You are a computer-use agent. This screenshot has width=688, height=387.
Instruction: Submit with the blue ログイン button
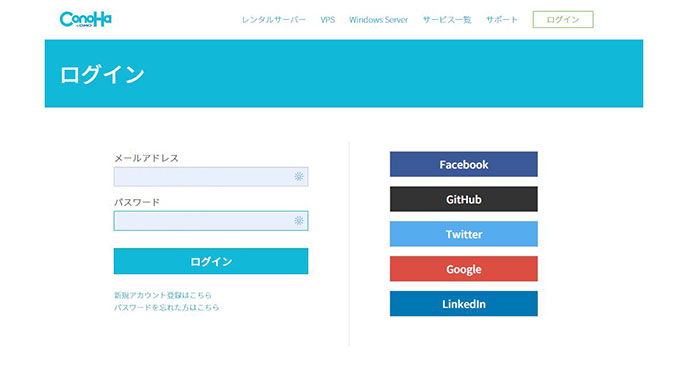pos(211,261)
